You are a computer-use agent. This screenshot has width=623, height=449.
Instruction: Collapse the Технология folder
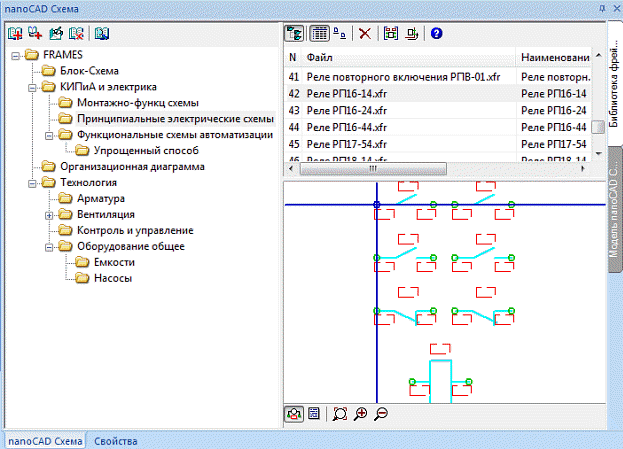32,183
